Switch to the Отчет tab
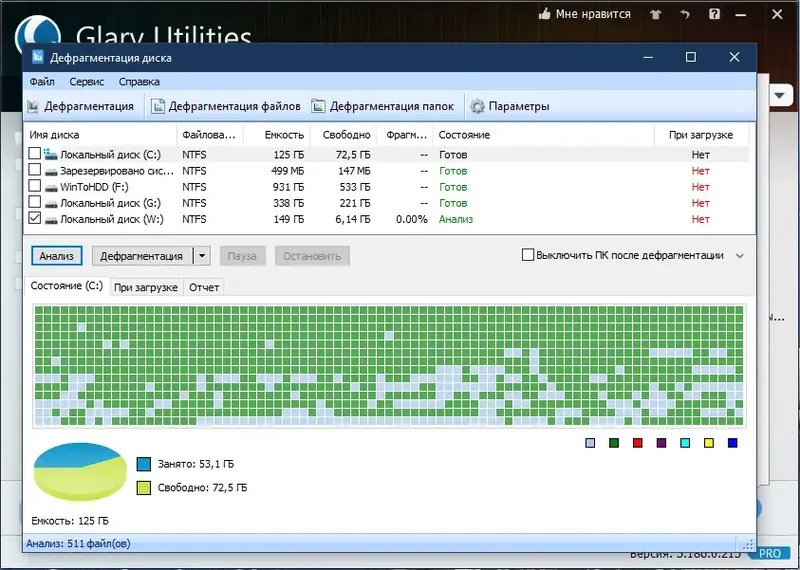 point(204,287)
